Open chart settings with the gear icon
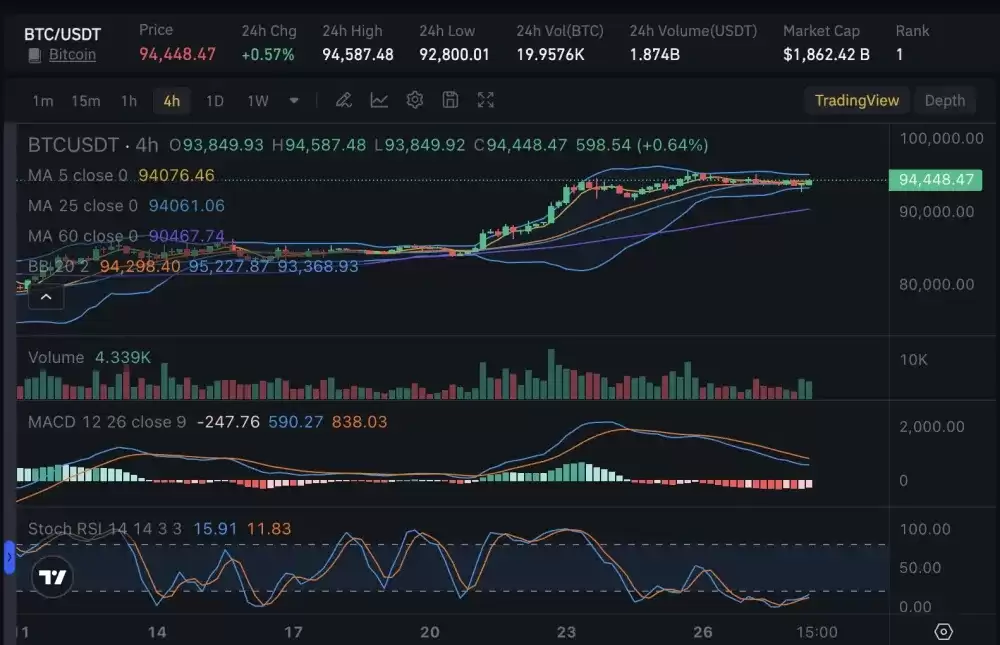The width and height of the screenshot is (1000, 645). click(x=415, y=100)
